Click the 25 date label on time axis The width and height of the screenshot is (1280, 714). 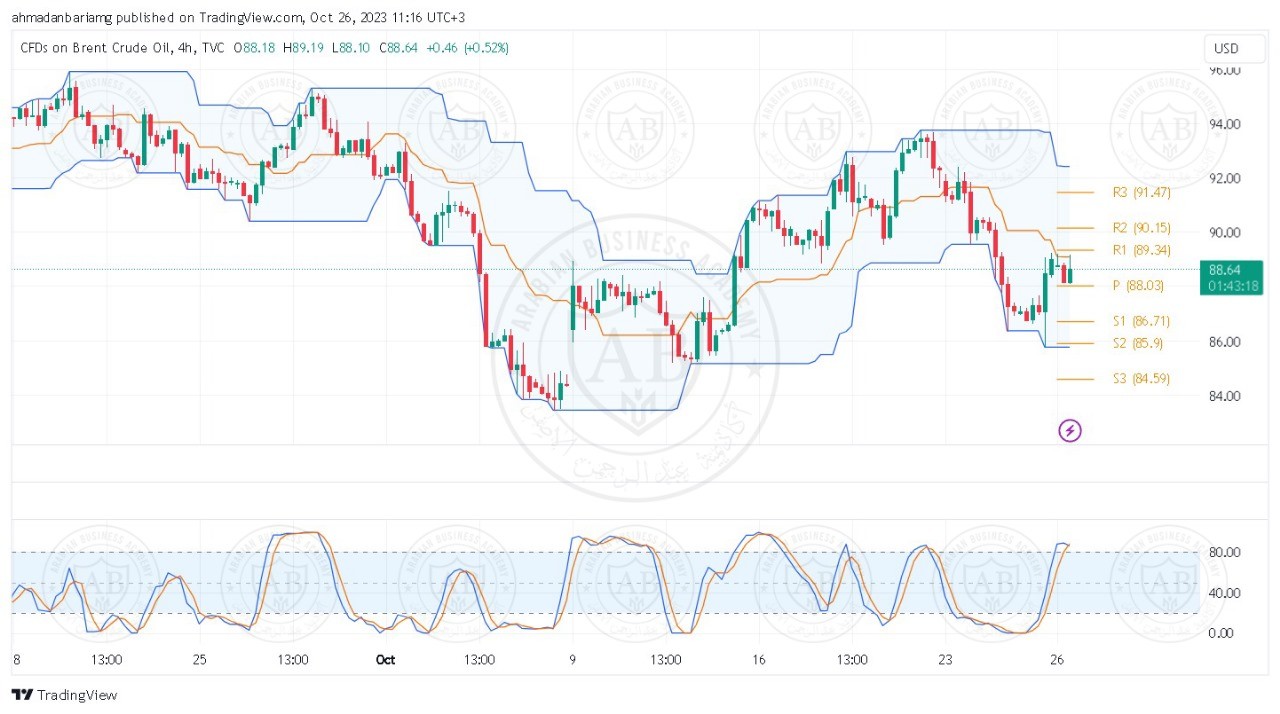(x=199, y=660)
